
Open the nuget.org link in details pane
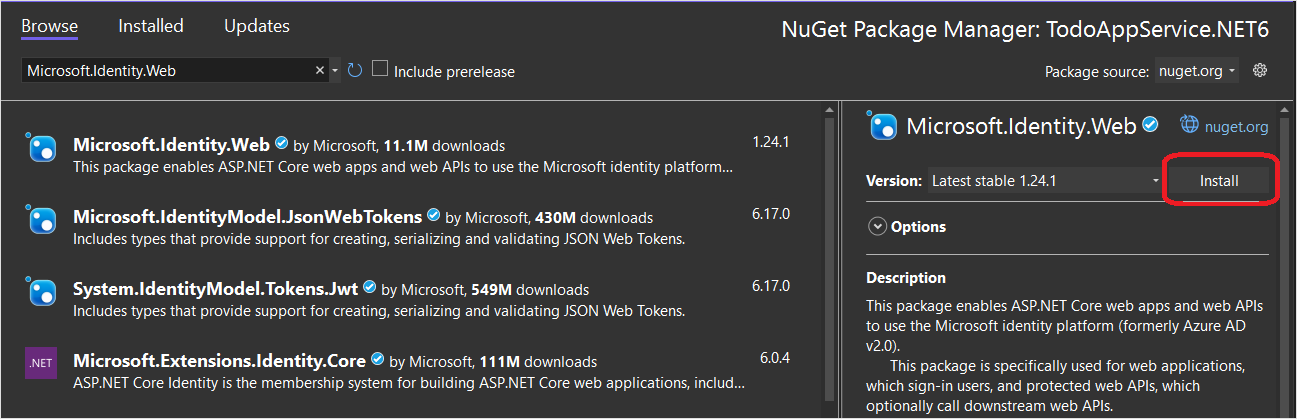click(1236, 127)
